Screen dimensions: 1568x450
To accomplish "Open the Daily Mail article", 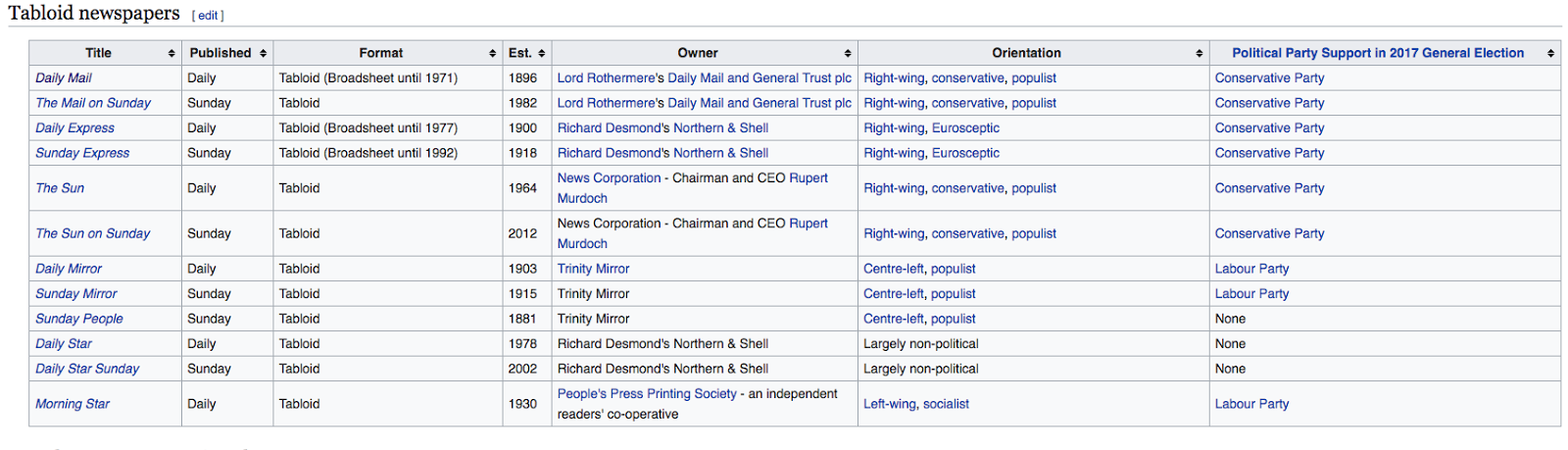I will [64, 77].
